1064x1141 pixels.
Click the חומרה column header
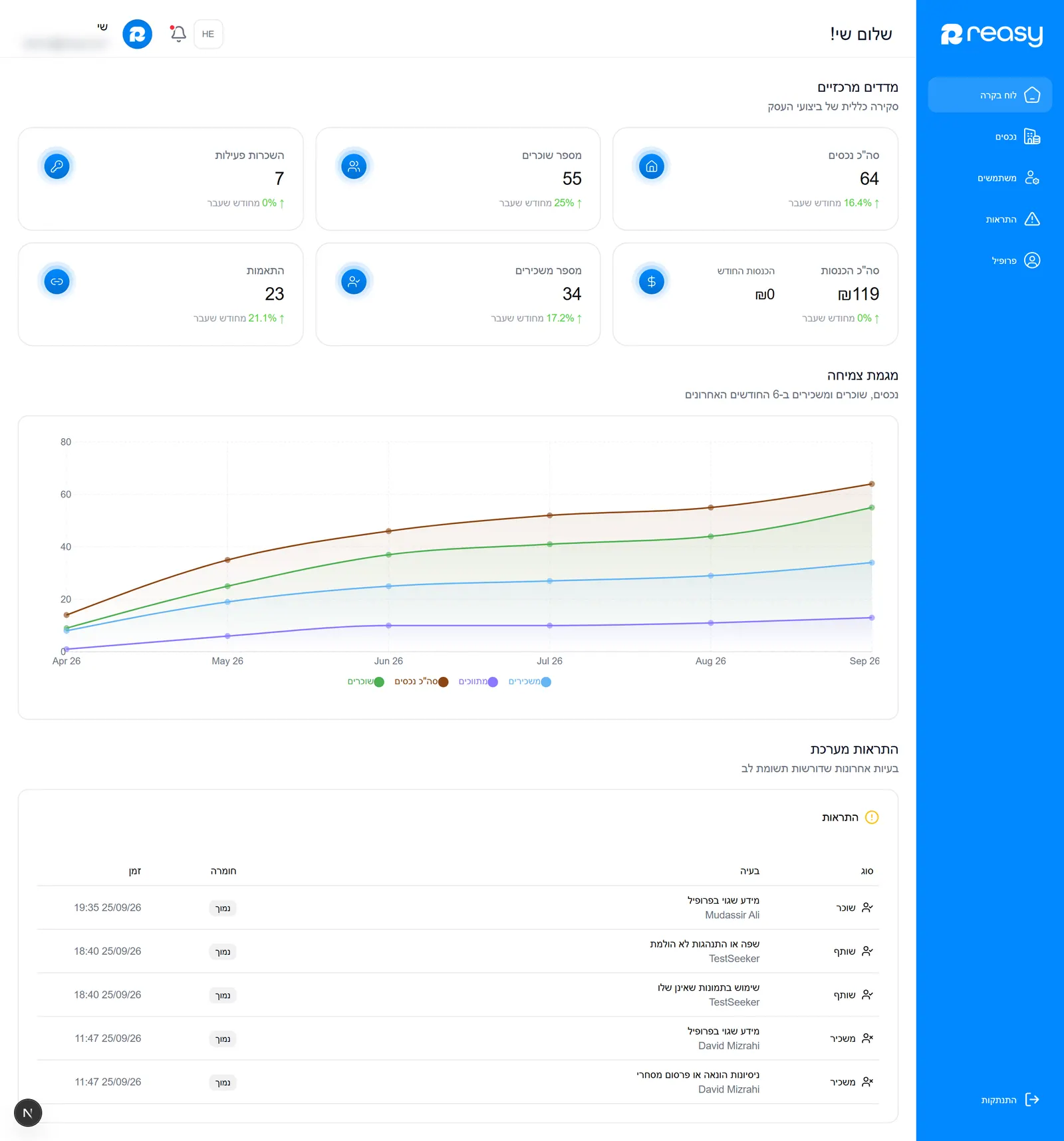[x=223, y=871]
